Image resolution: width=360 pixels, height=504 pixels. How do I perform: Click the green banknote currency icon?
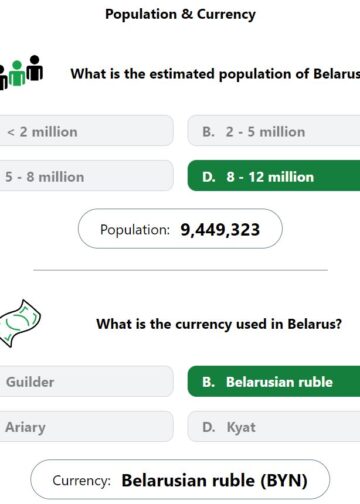pos(20,324)
